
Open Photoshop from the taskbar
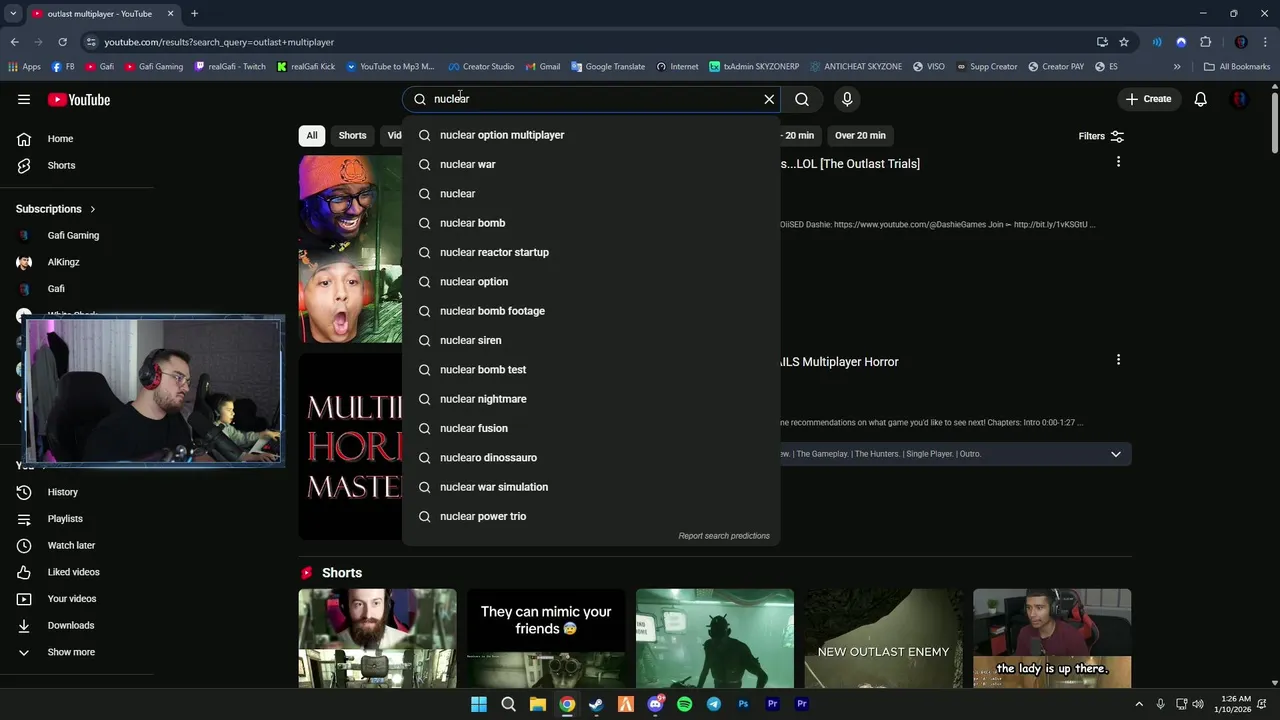tap(743, 704)
